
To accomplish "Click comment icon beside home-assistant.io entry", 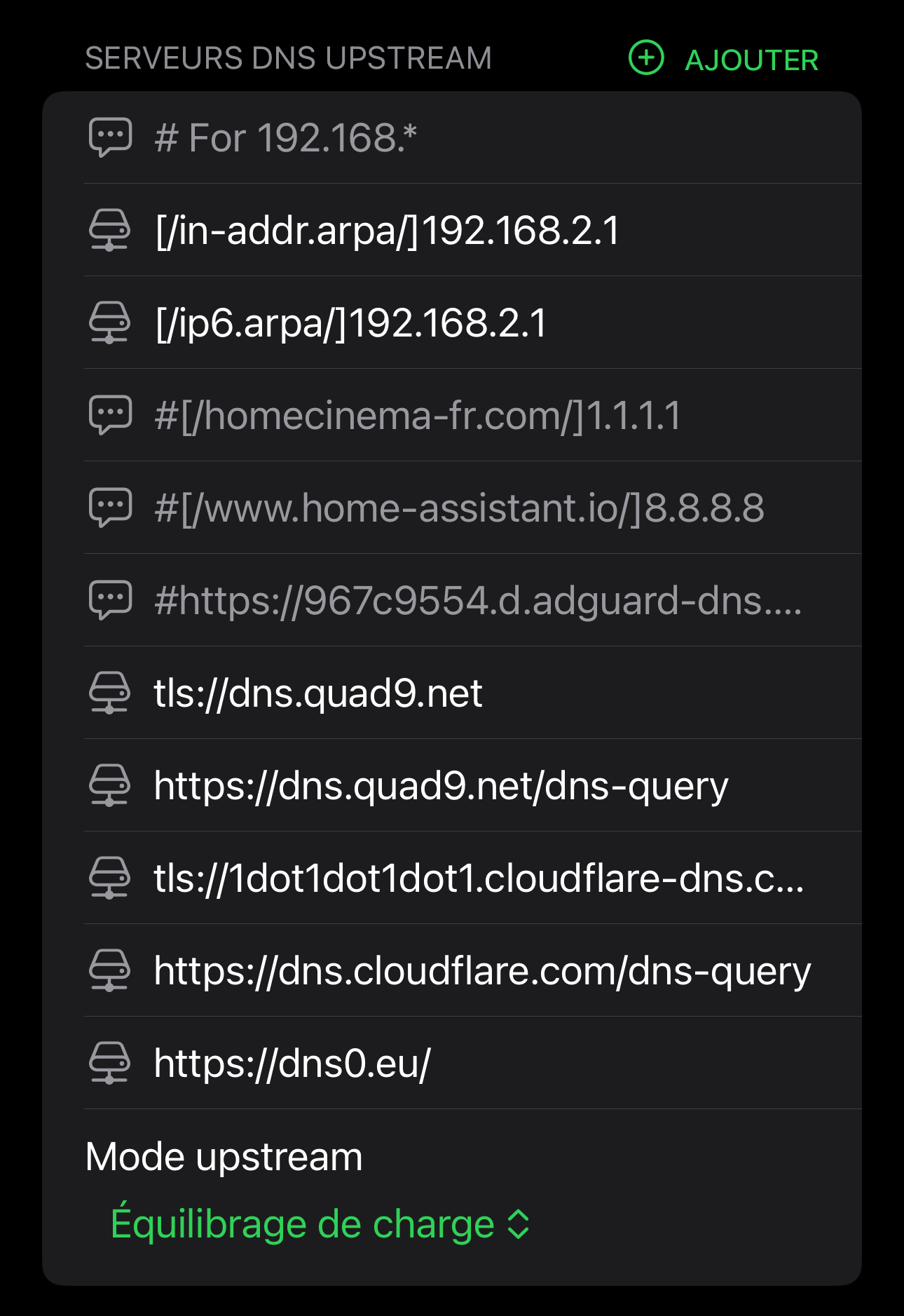I will [110, 508].
